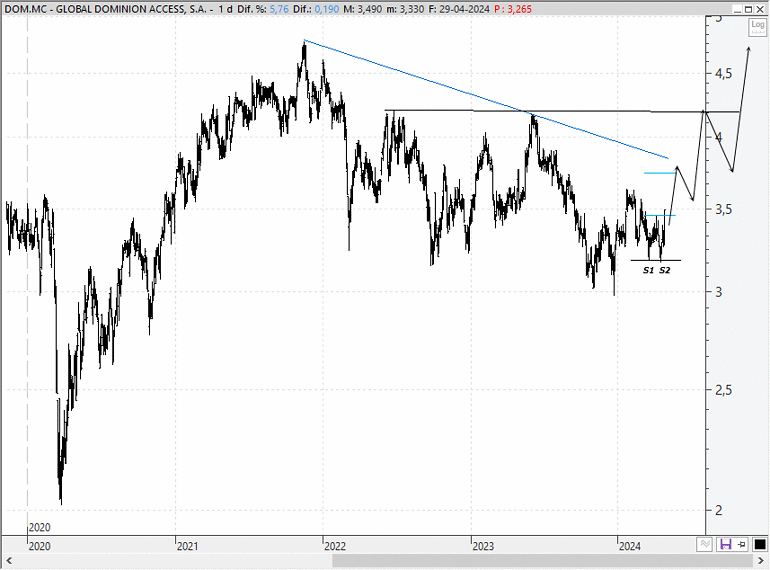Click the '1 d' timeframe label
The image size is (770, 570).
pos(225,9)
